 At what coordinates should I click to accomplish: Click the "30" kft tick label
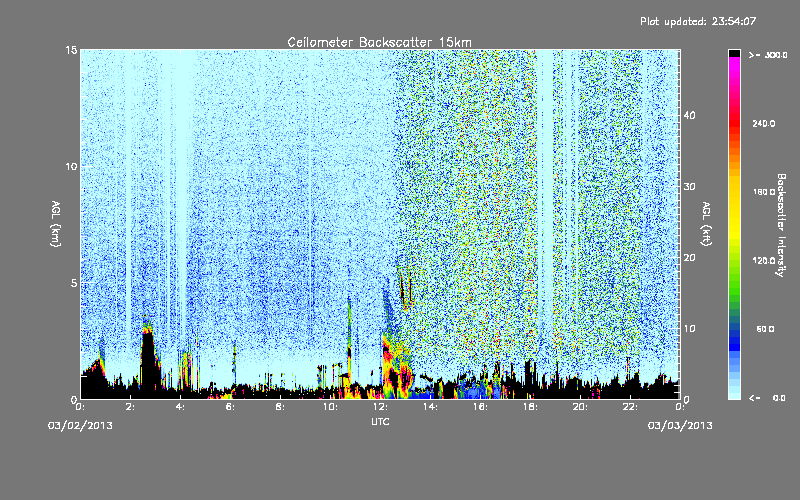click(x=689, y=187)
